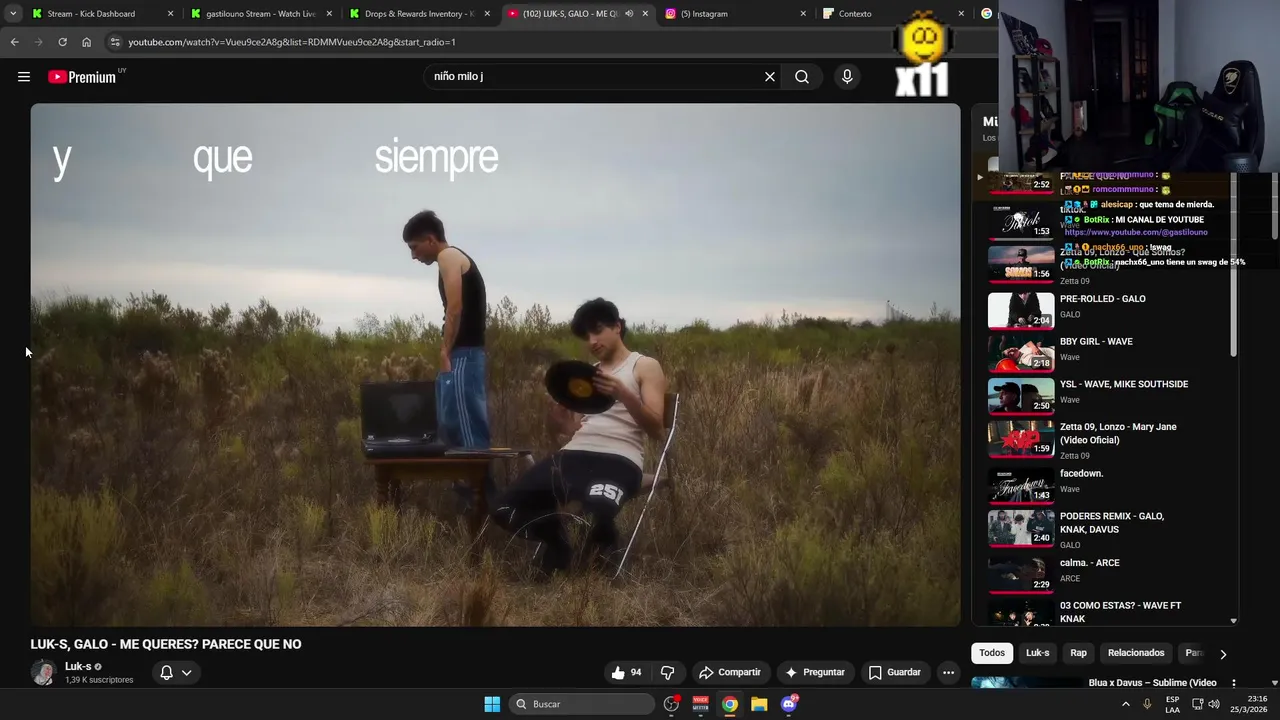The height and width of the screenshot is (720, 1280).
Task: Click the YouTube address bar URL
Action: click(292, 42)
